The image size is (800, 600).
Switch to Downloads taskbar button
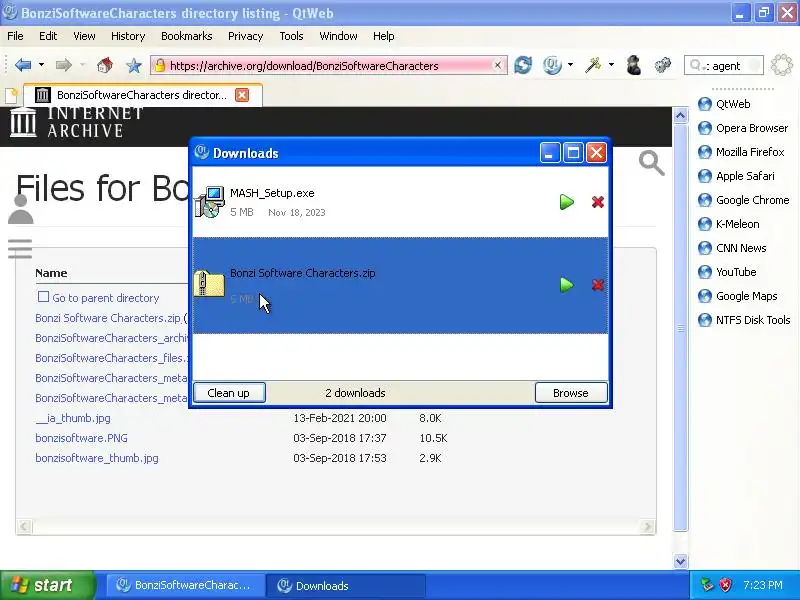coord(345,586)
